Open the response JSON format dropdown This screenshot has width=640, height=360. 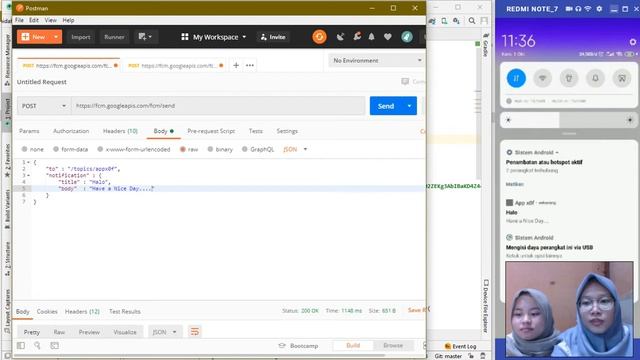[164, 332]
